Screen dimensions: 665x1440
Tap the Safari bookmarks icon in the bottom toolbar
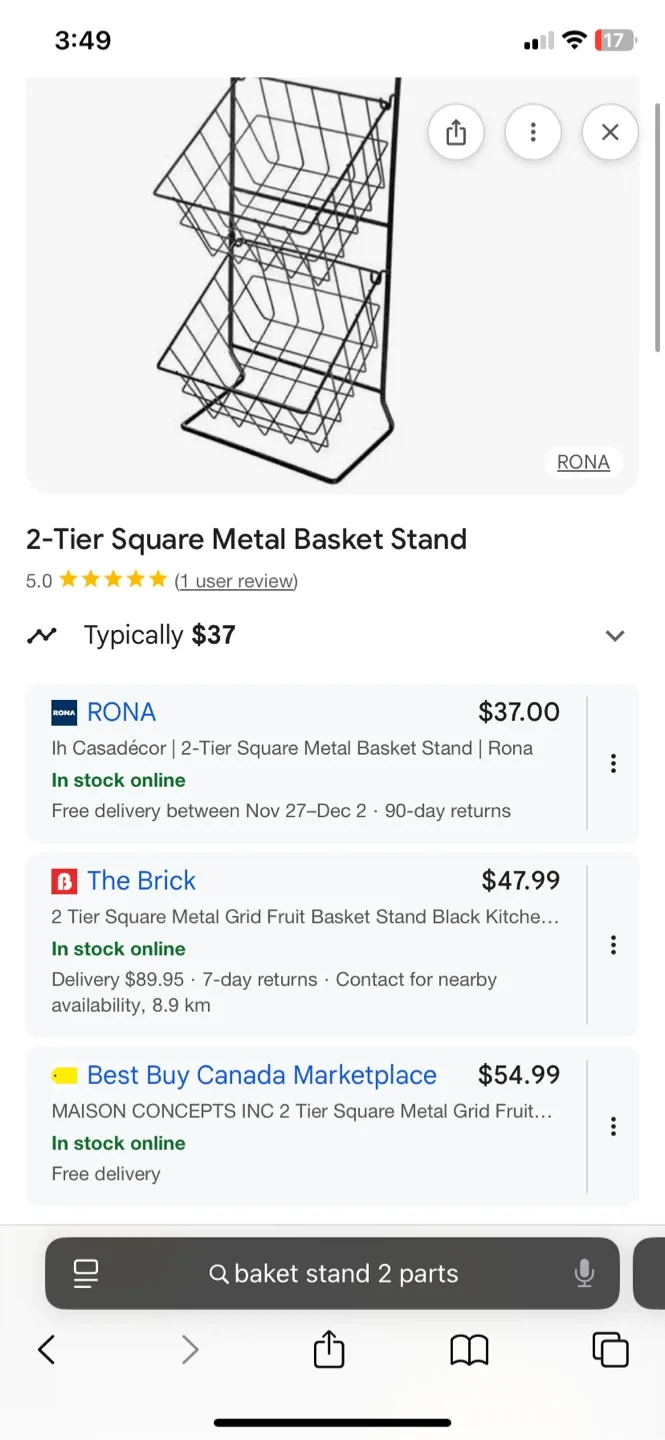[x=469, y=1349]
